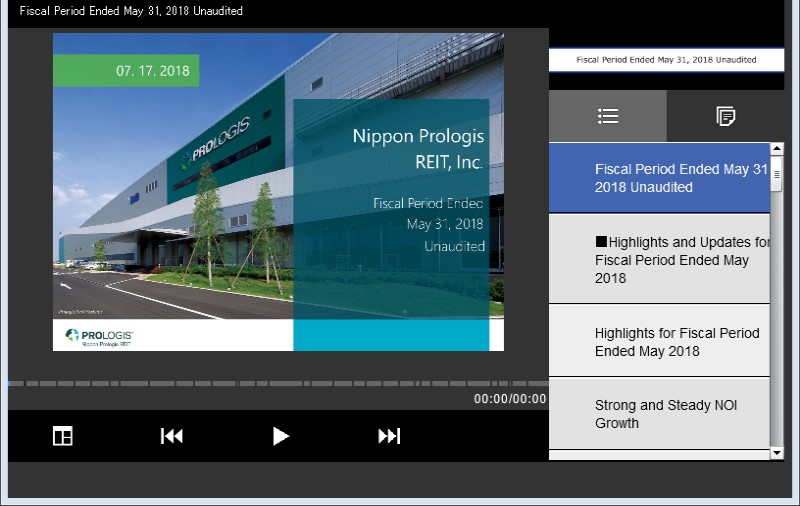800x506 pixels.
Task: Toggle the slide layout view icon
Action: tap(63, 436)
